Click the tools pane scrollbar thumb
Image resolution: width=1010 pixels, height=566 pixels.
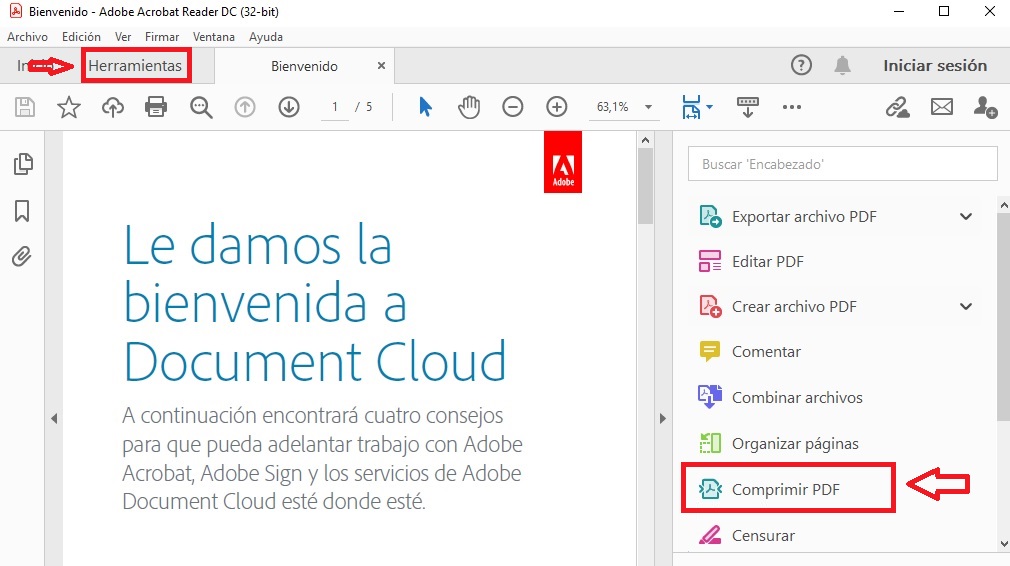click(x=1004, y=316)
